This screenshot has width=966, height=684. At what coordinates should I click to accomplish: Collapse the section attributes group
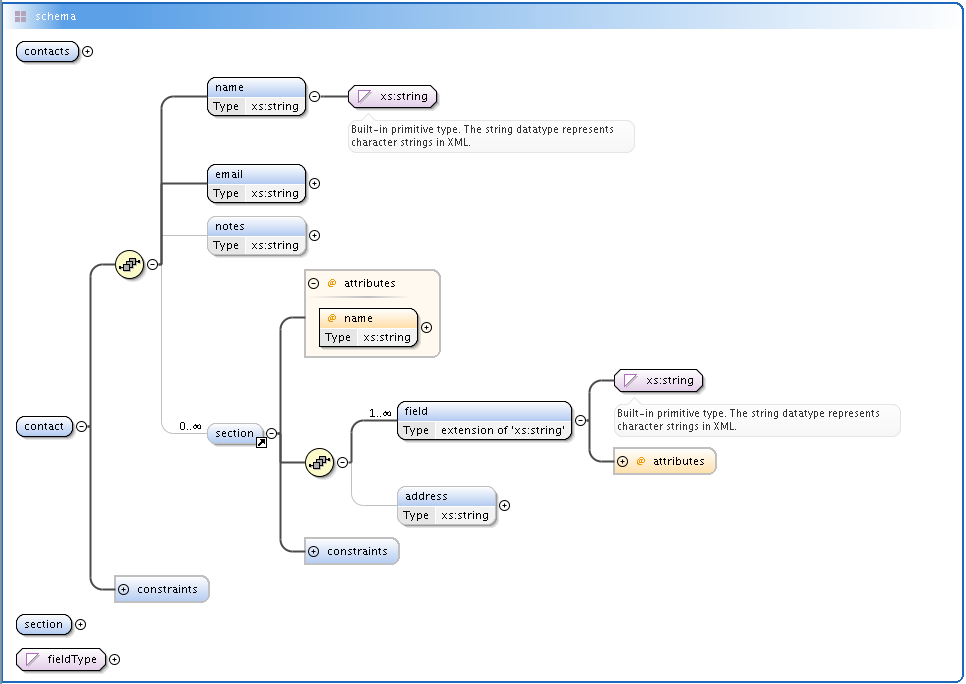pos(314,283)
